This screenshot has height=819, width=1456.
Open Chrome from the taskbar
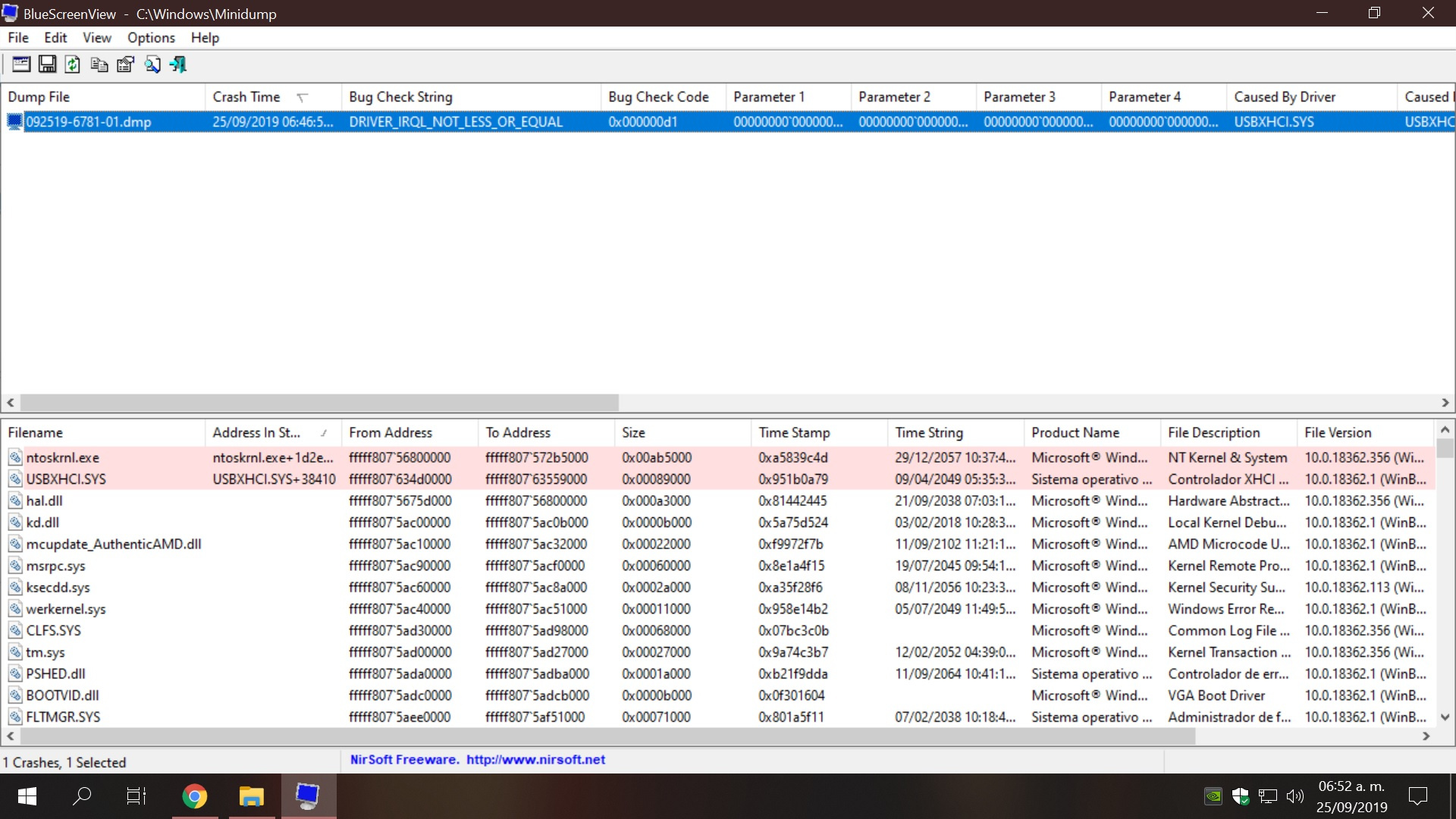tap(195, 796)
